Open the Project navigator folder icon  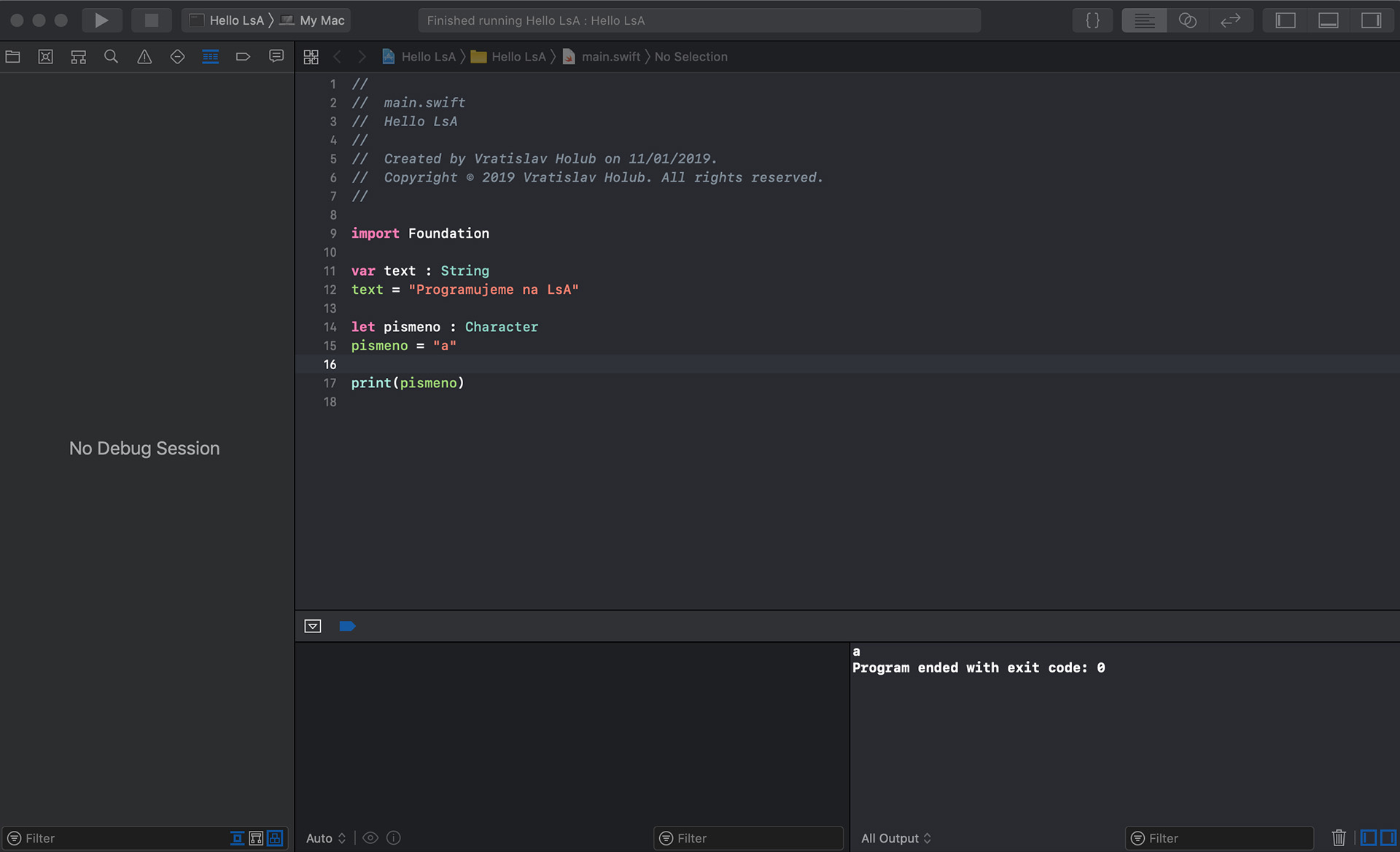point(12,57)
